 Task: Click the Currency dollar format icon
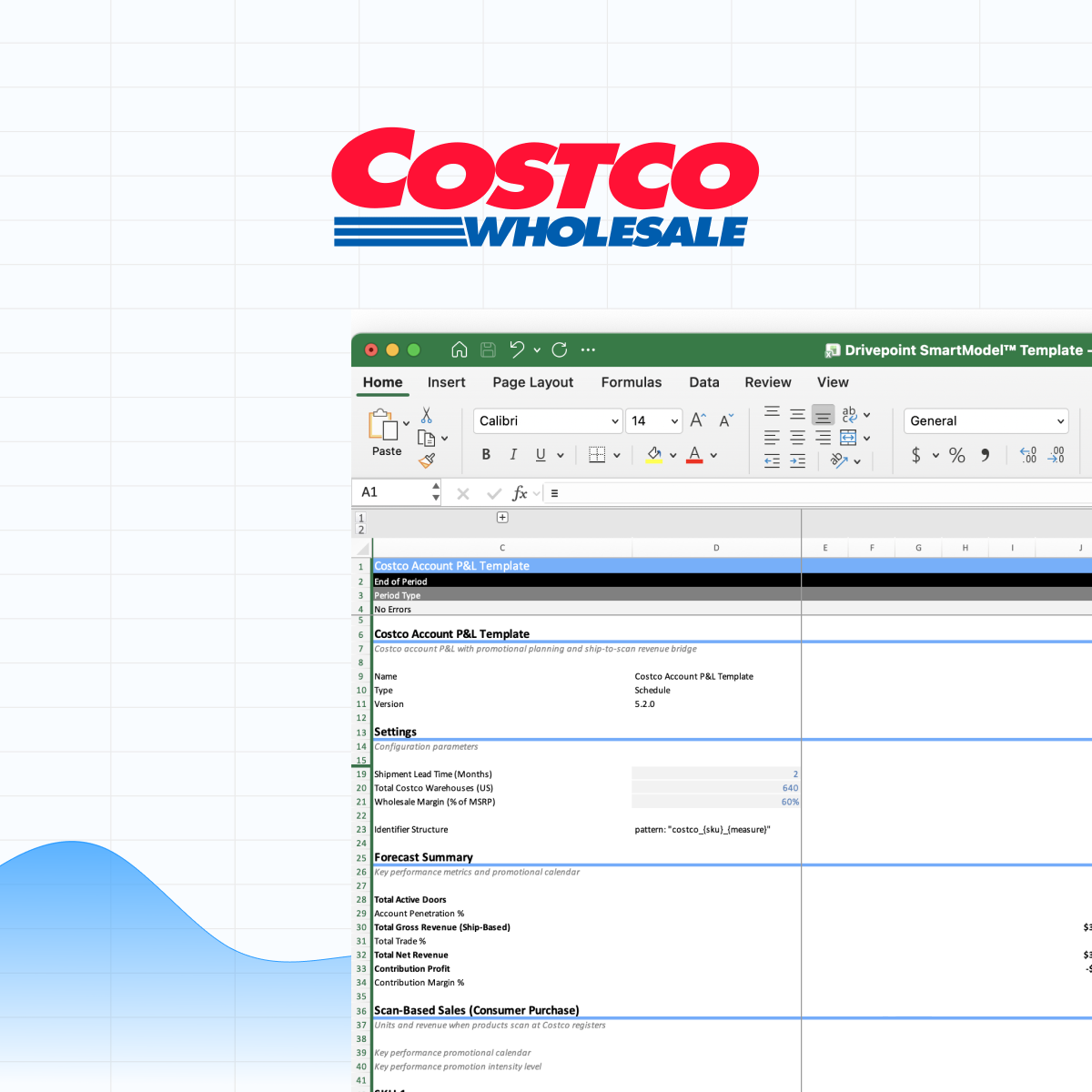pos(916,455)
